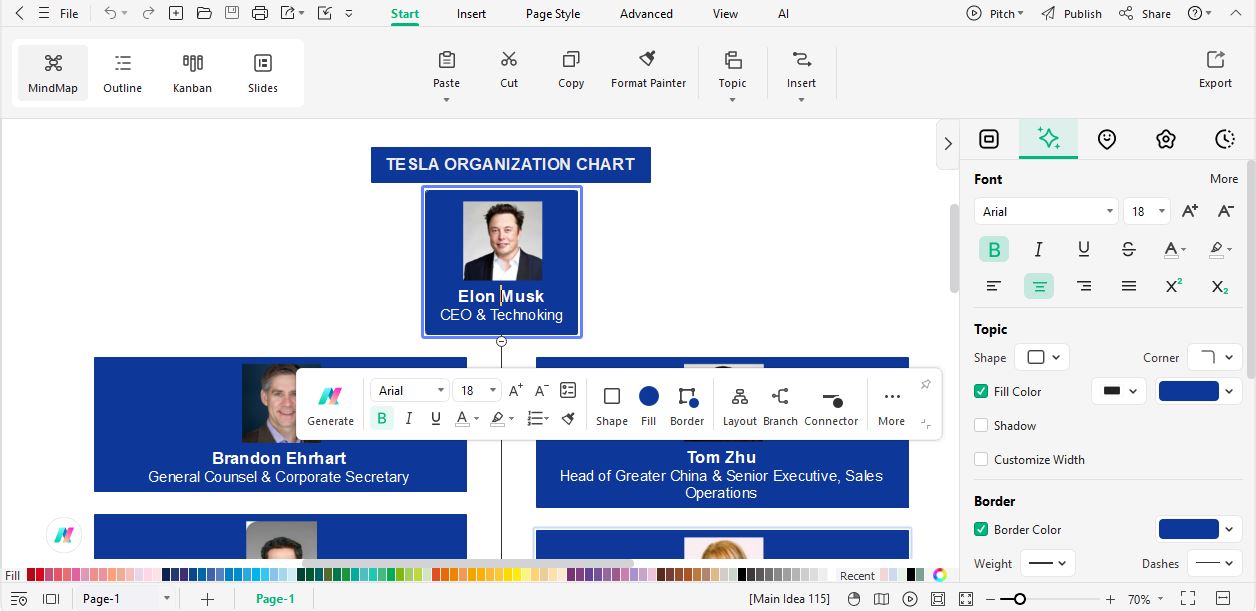The width and height of the screenshot is (1256, 611).
Task: Switch to the Slides view
Action: pos(263,73)
